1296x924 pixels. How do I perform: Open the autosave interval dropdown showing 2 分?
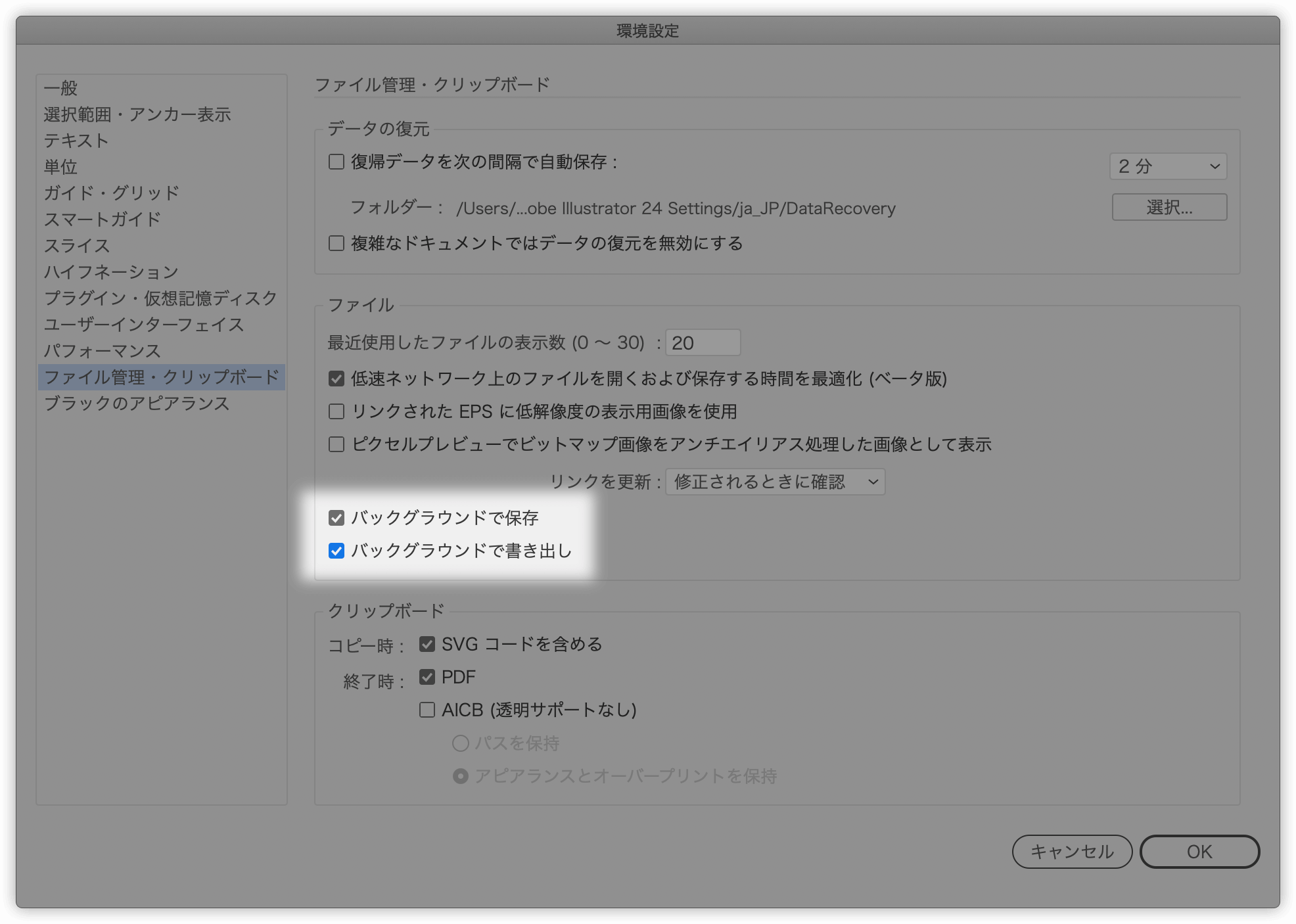click(1168, 166)
